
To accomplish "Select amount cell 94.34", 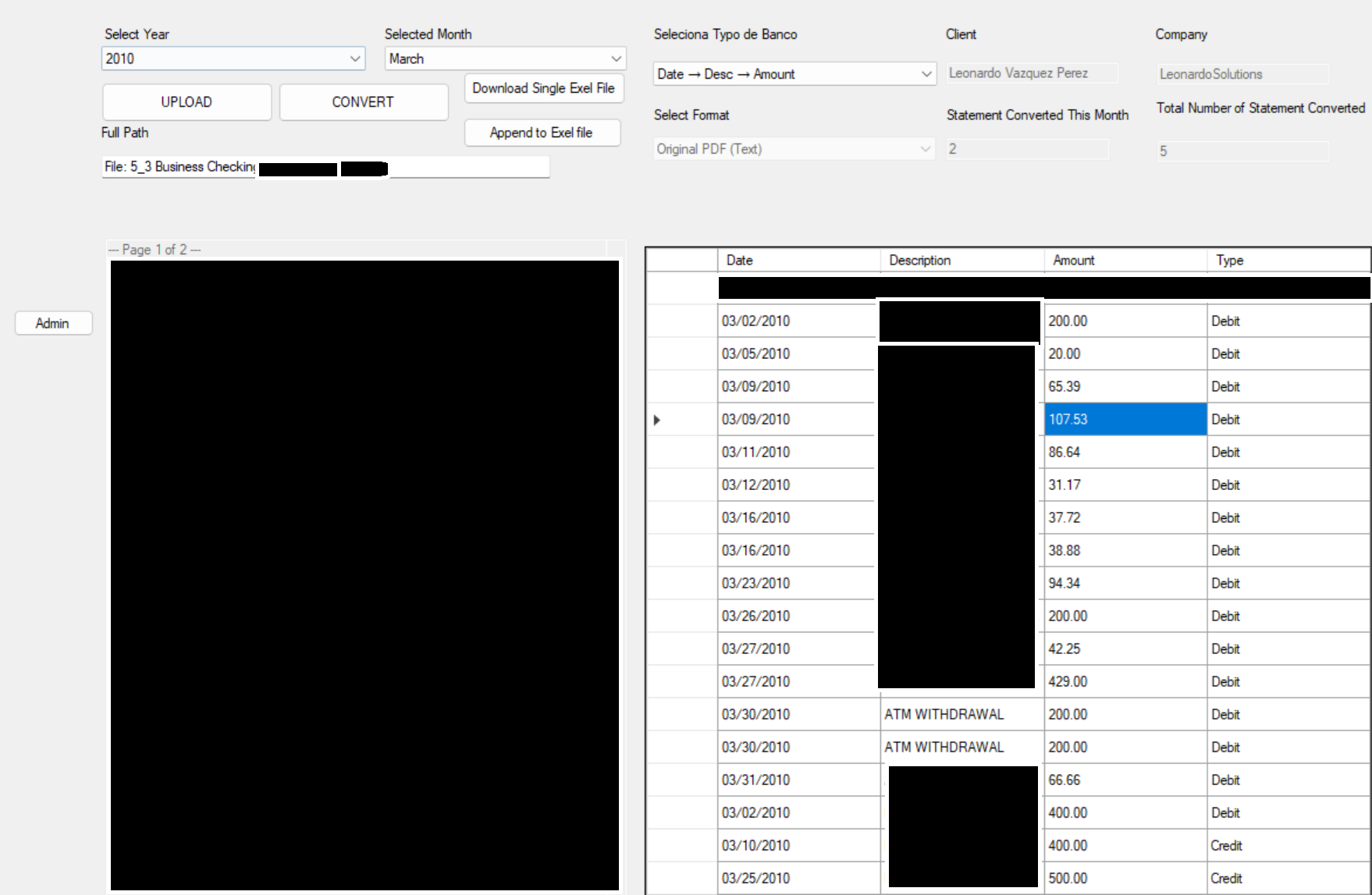I will pyautogui.click(x=1125, y=583).
